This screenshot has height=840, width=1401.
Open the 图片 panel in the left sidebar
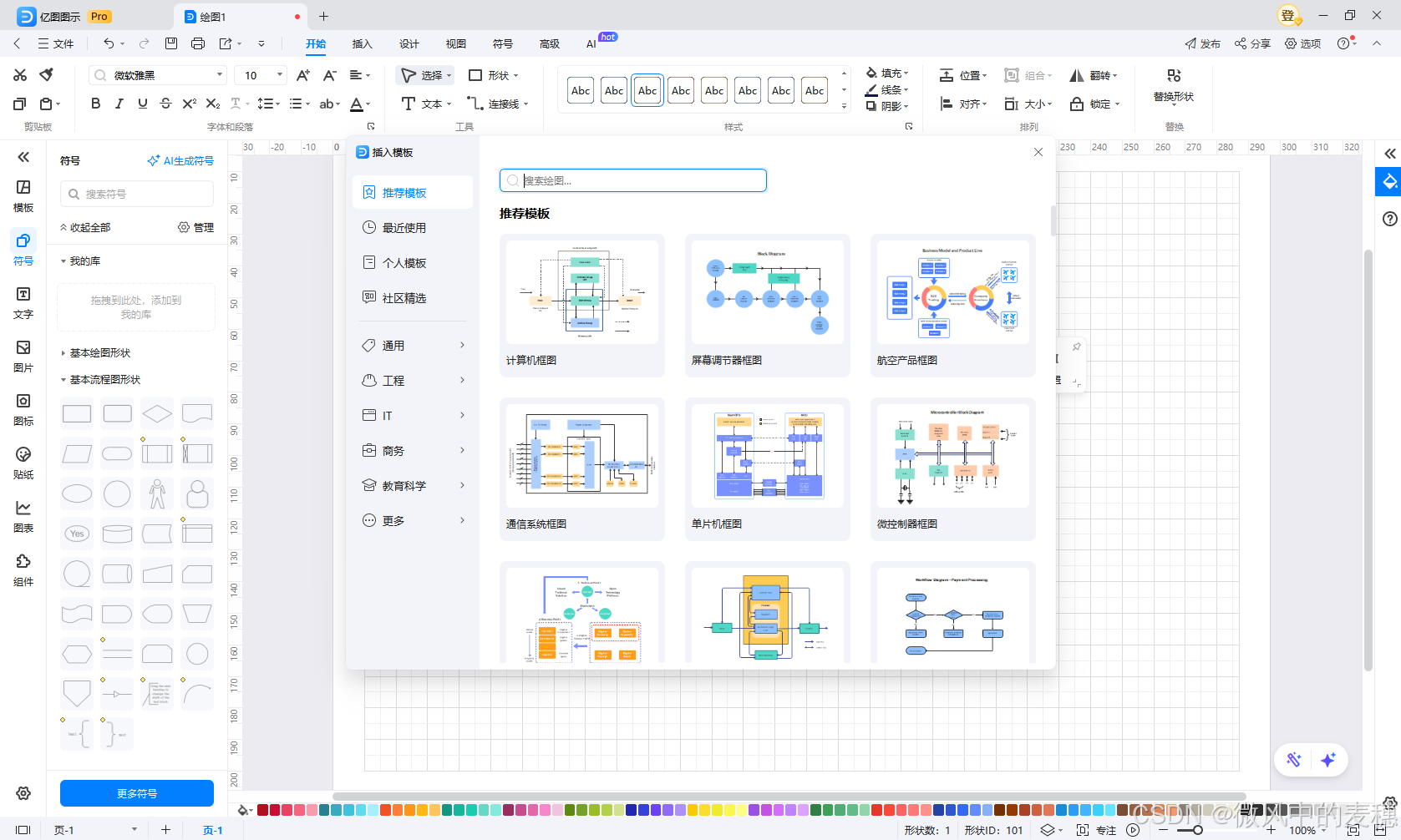tap(23, 357)
